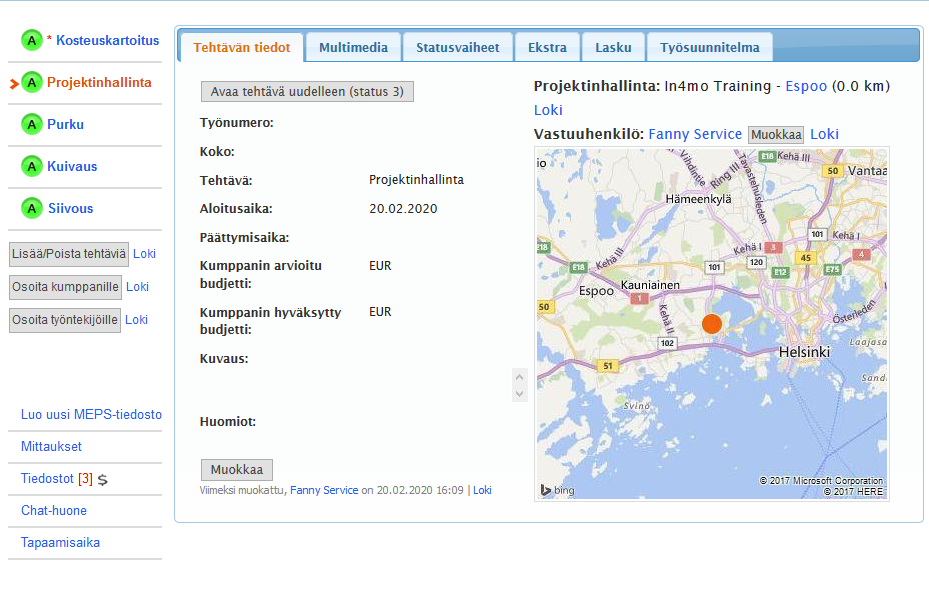The image size is (929, 590).
Task: Click the green A icon beside Siivous
Action: coord(32,209)
